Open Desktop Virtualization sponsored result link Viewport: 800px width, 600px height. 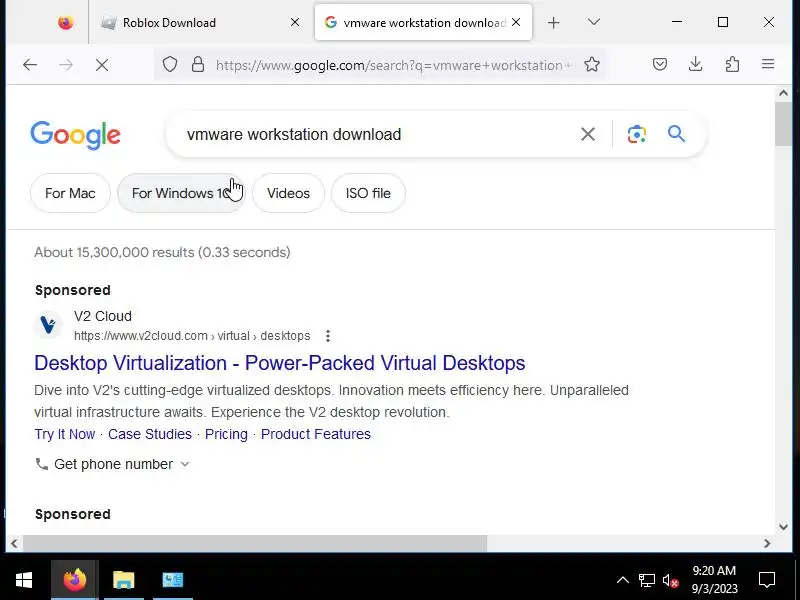(280, 363)
